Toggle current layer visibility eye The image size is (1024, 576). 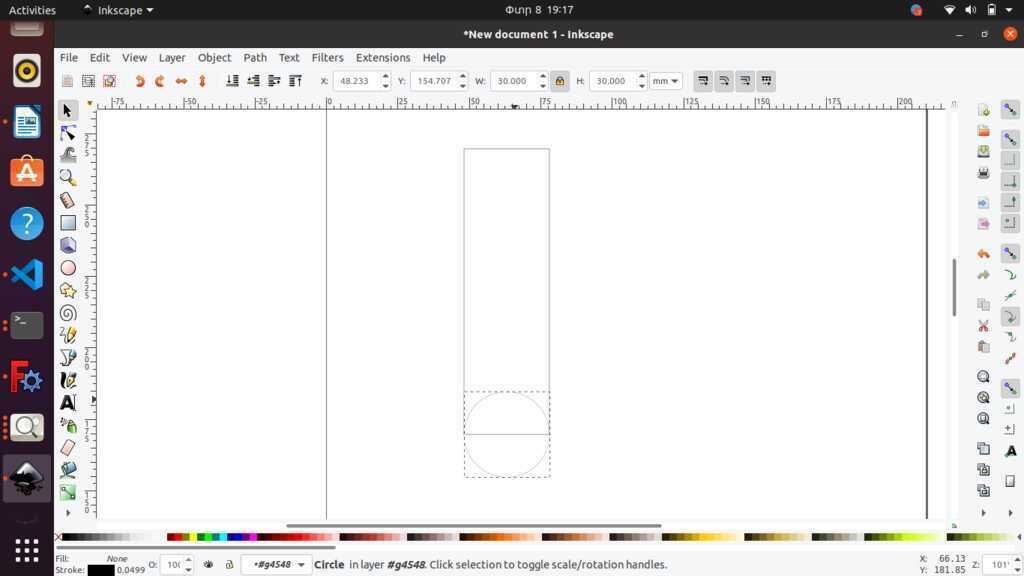pos(208,564)
